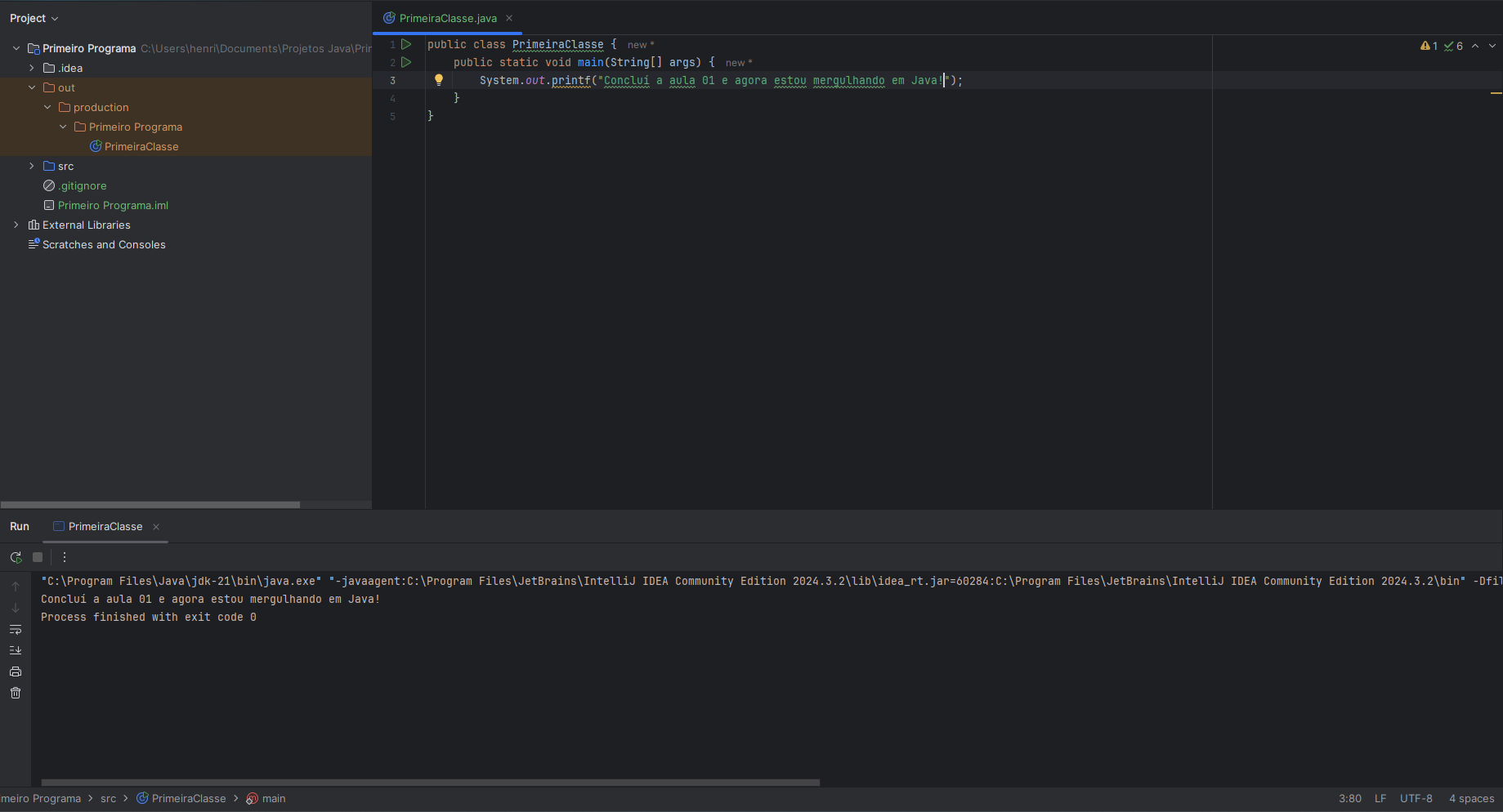
Task: Click the run gutter arrow beside main method
Action: click(406, 62)
